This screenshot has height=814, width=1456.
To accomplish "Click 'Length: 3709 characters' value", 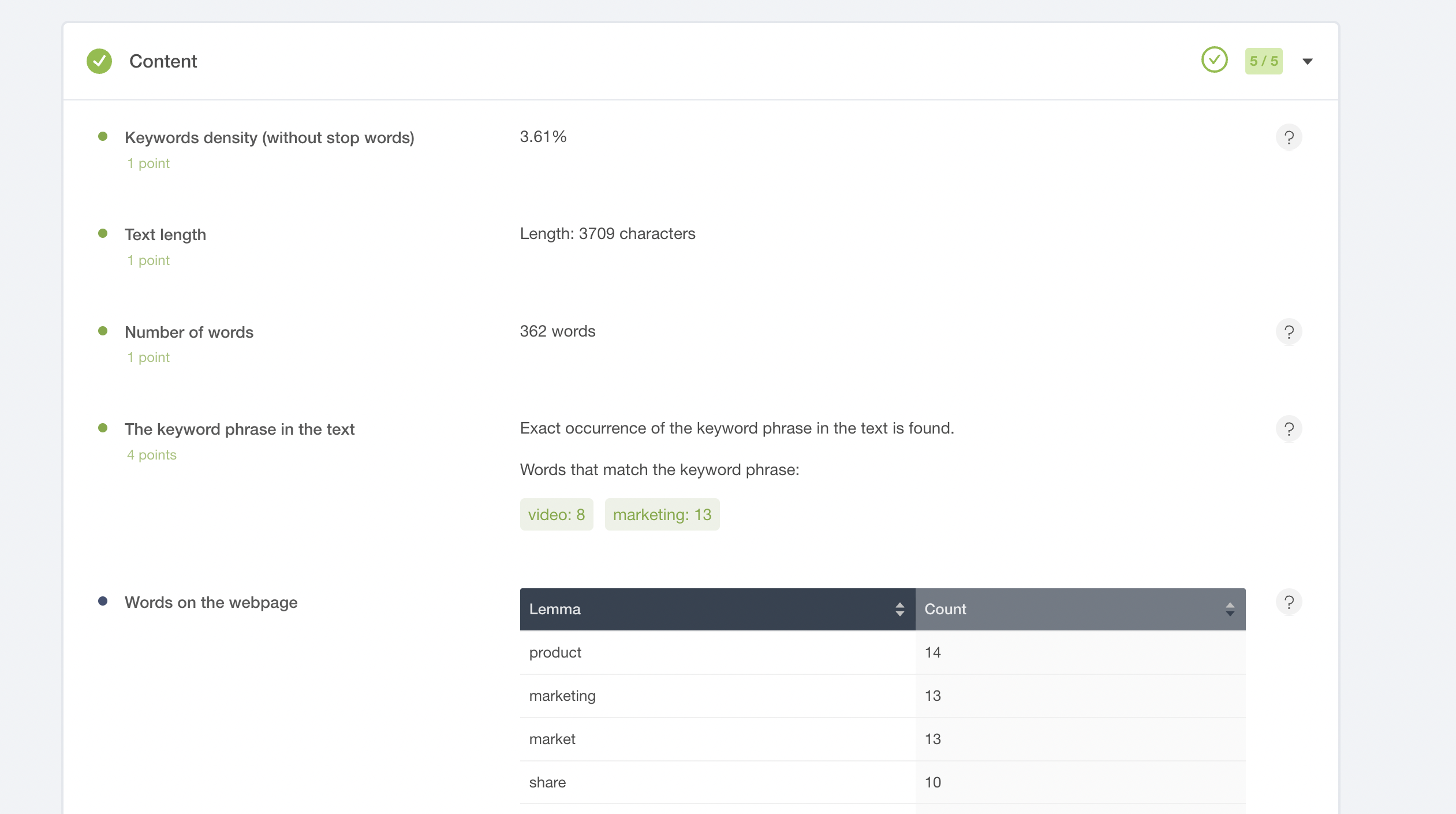I will [x=607, y=234].
